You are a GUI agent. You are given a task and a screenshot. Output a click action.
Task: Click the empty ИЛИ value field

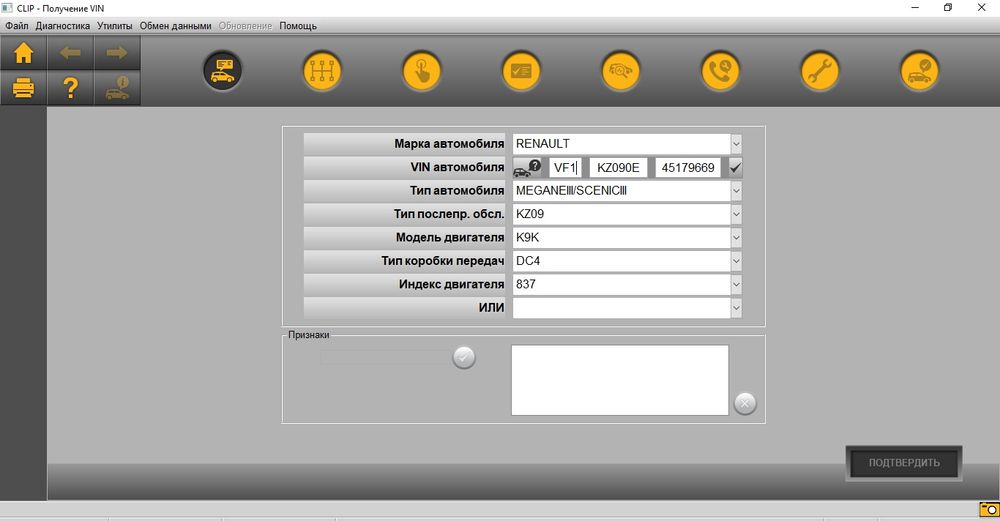coord(621,308)
